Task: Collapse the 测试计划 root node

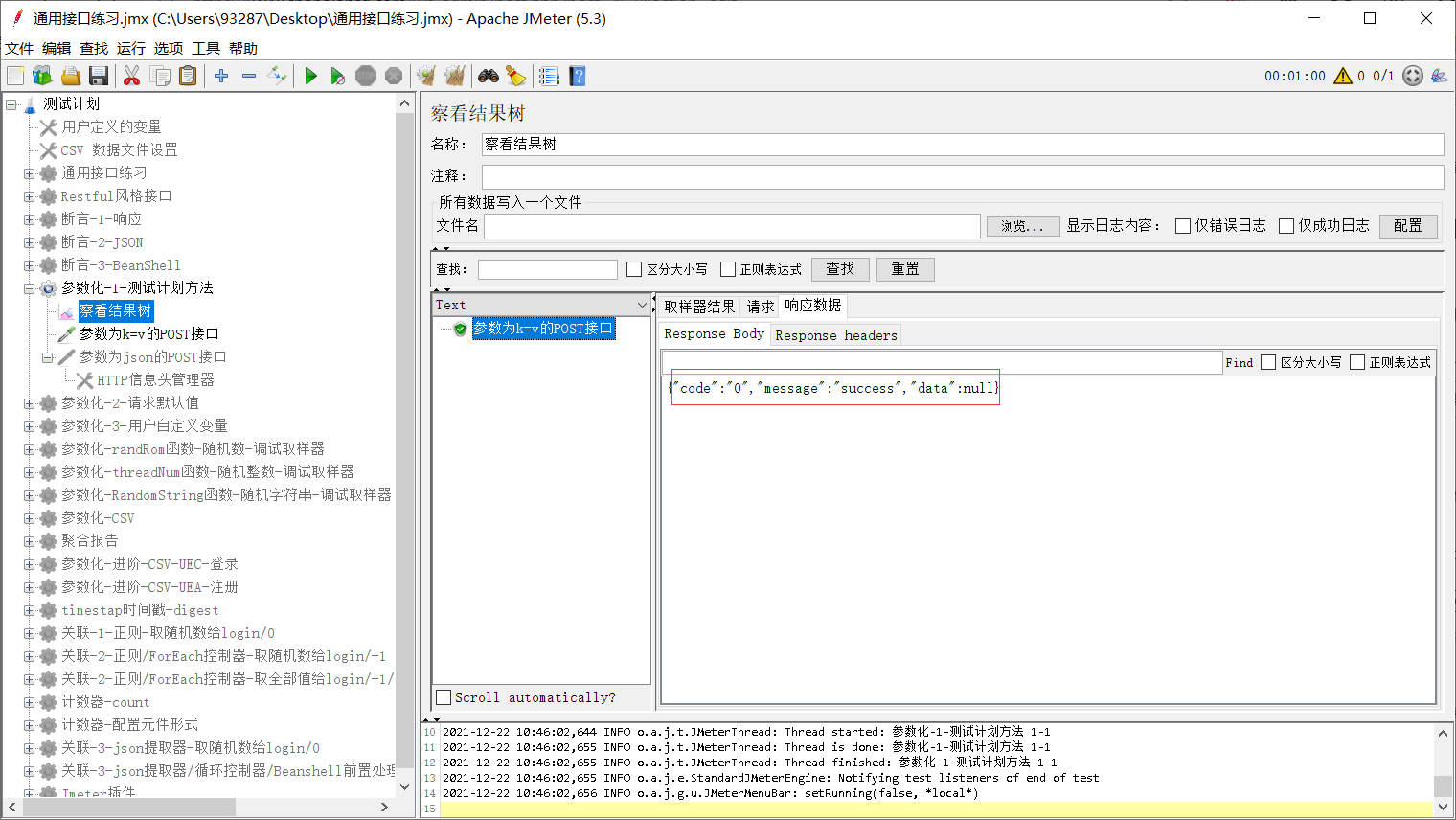Action: click(11, 103)
